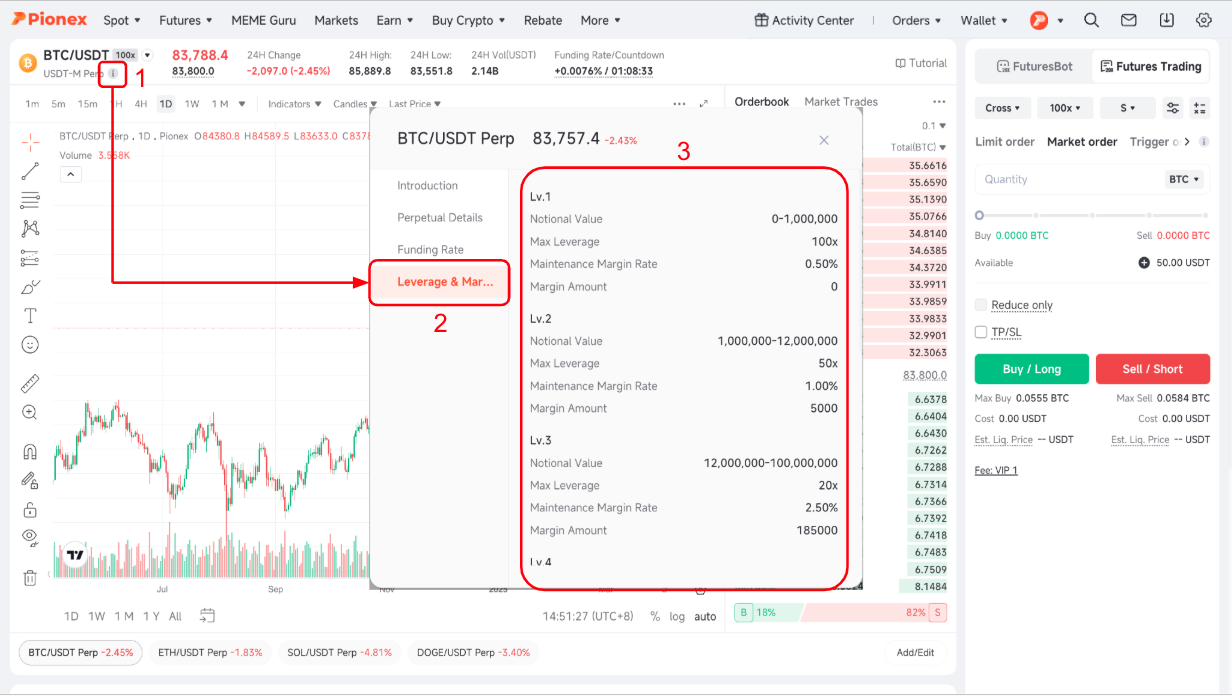Select the text annotation tool
This screenshot has height=696, width=1232.
coord(30,316)
